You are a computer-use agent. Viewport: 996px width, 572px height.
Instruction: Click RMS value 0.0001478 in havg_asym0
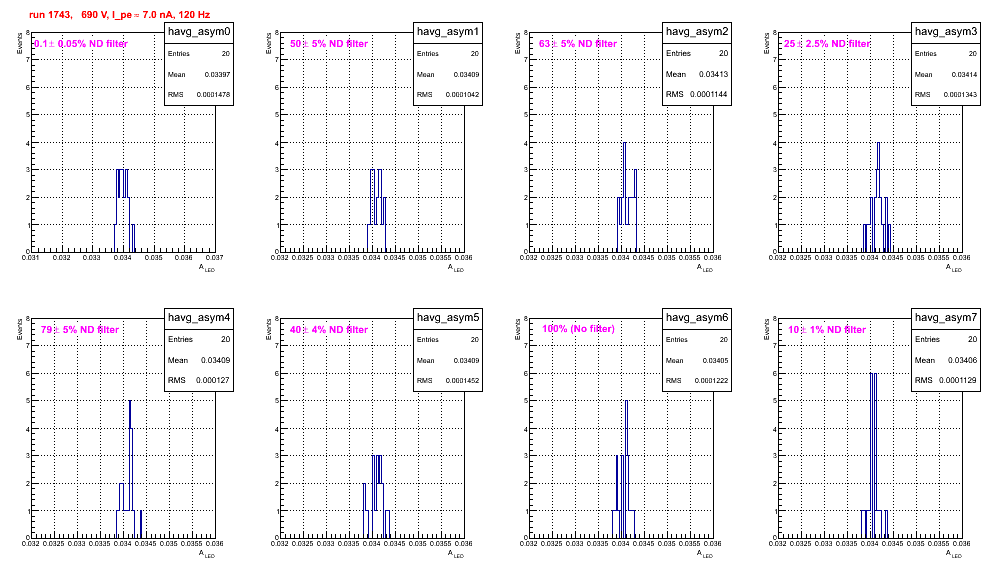point(213,95)
